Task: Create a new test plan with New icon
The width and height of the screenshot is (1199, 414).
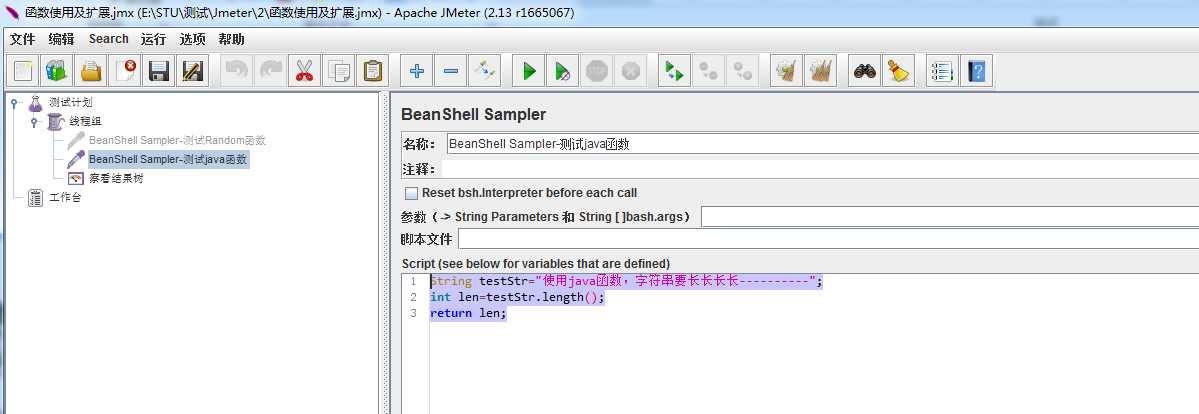Action: pyautogui.click(x=23, y=71)
